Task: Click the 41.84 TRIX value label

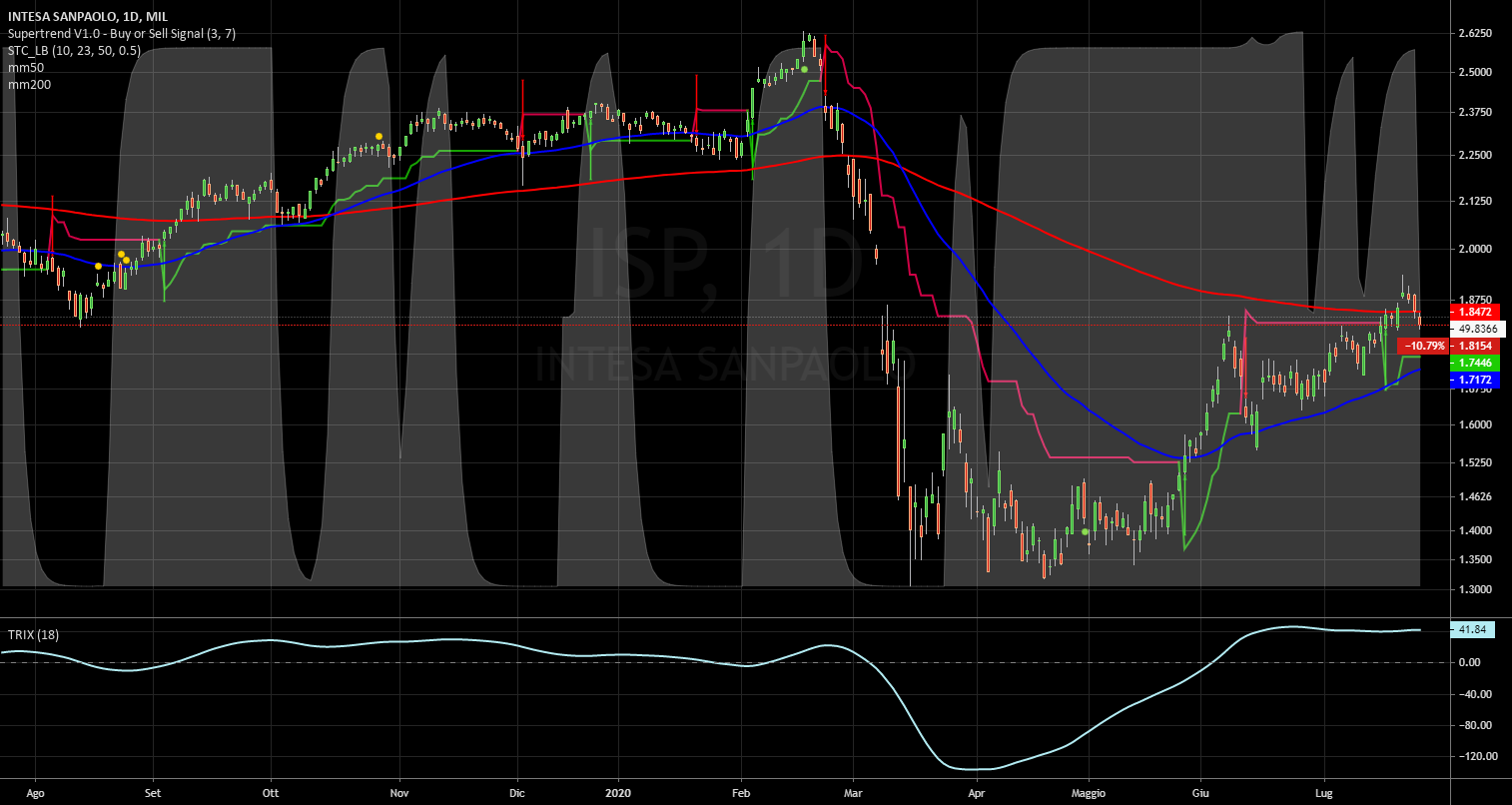Action: click(1473, 629)
